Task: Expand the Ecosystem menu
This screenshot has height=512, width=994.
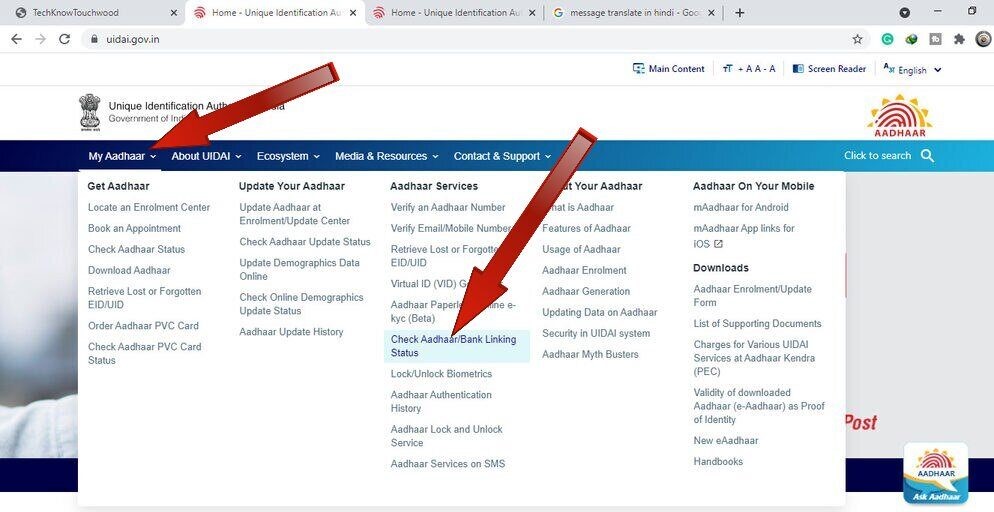Action: pyautogui.click(x=288, y=156)
